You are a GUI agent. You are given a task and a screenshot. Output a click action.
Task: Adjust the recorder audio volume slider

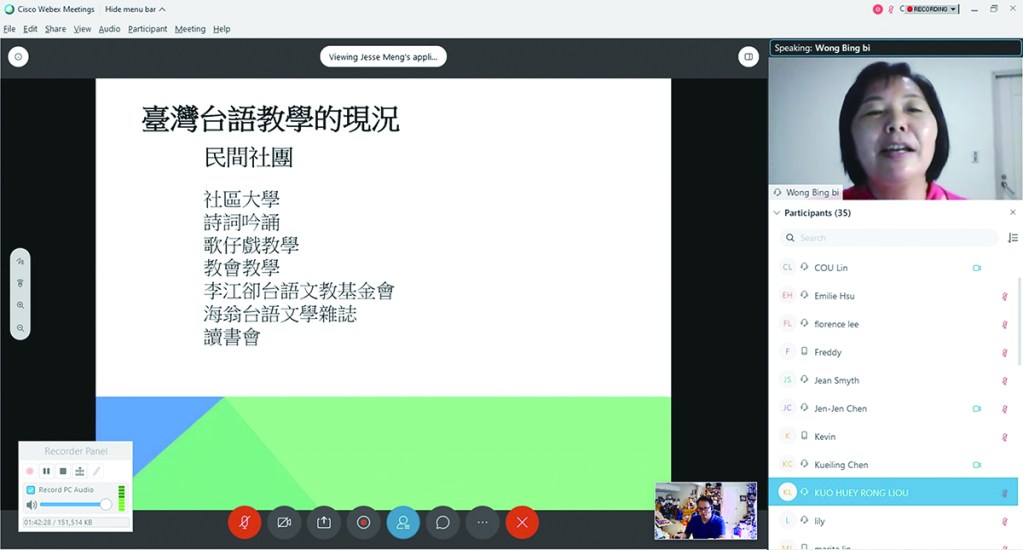click(x=105, y=505)
